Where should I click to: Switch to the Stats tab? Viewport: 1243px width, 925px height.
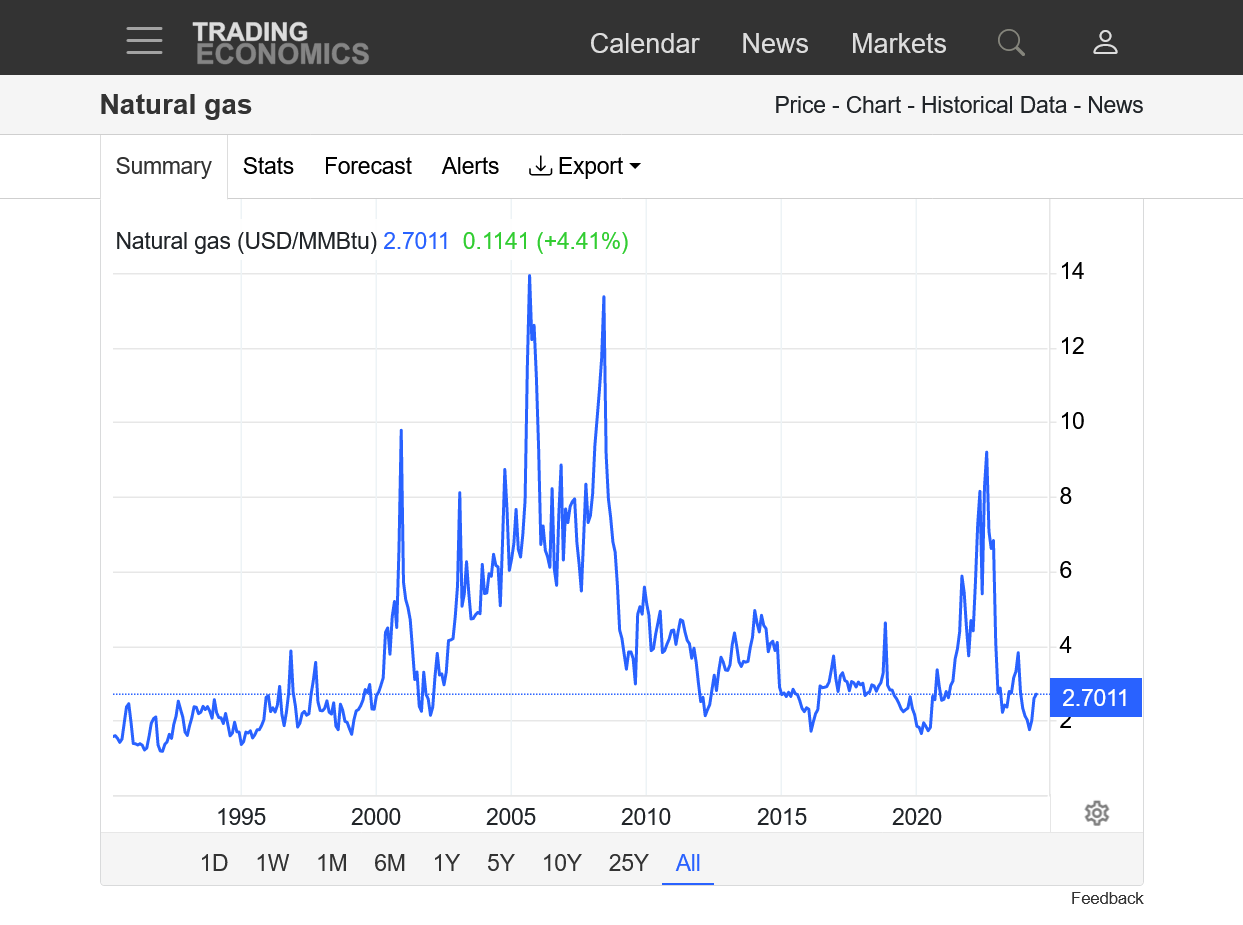(268, 166)
